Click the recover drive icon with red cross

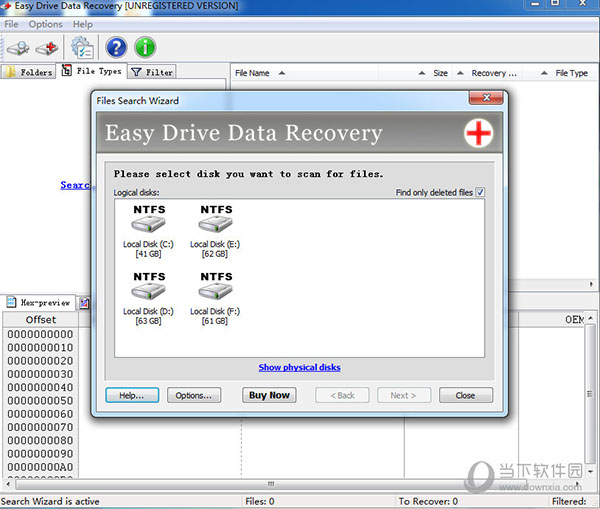point(47,47)
